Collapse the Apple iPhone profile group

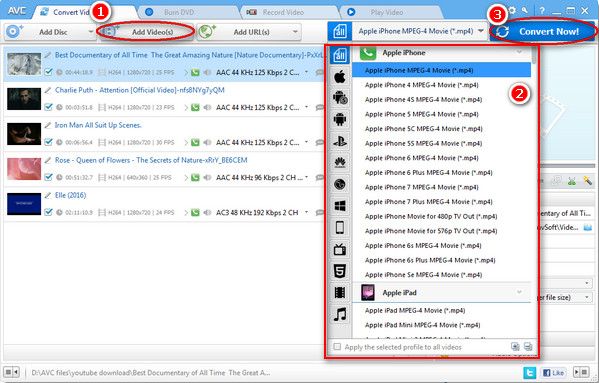(519, 52)
